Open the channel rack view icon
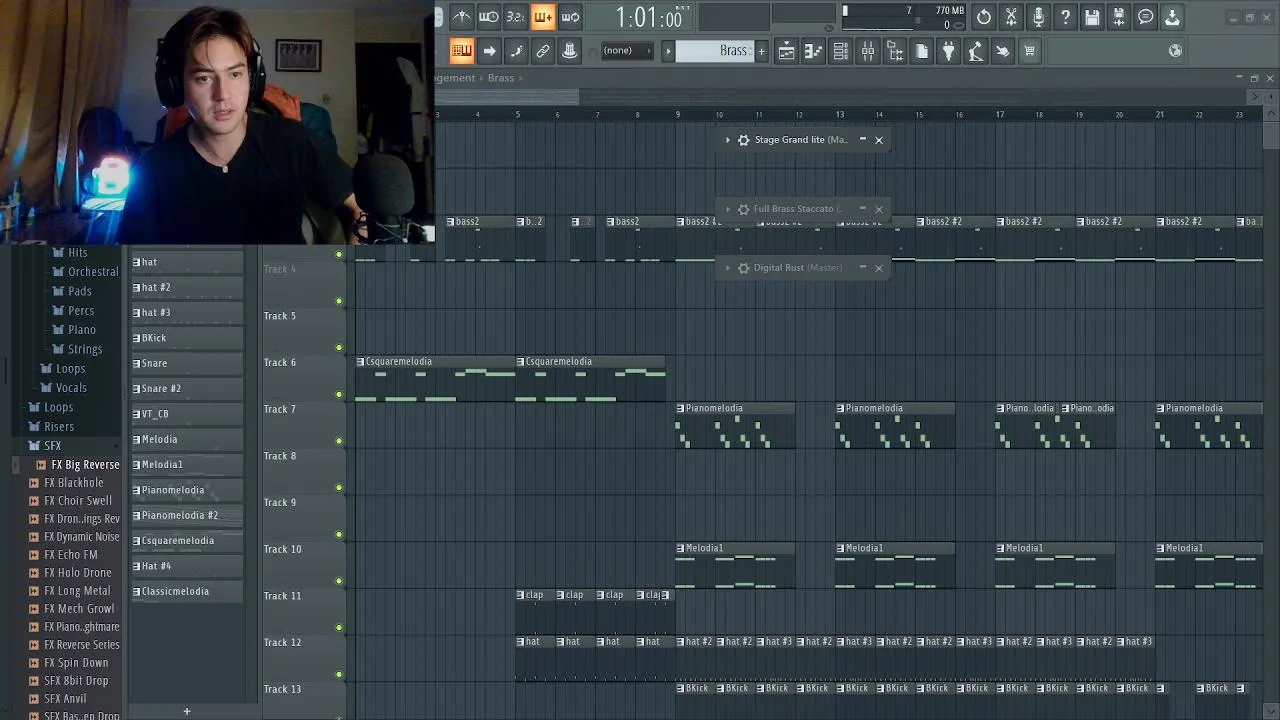Image resolution: width=1280 pixels, height=720 pixels. [x=840, y=51]
